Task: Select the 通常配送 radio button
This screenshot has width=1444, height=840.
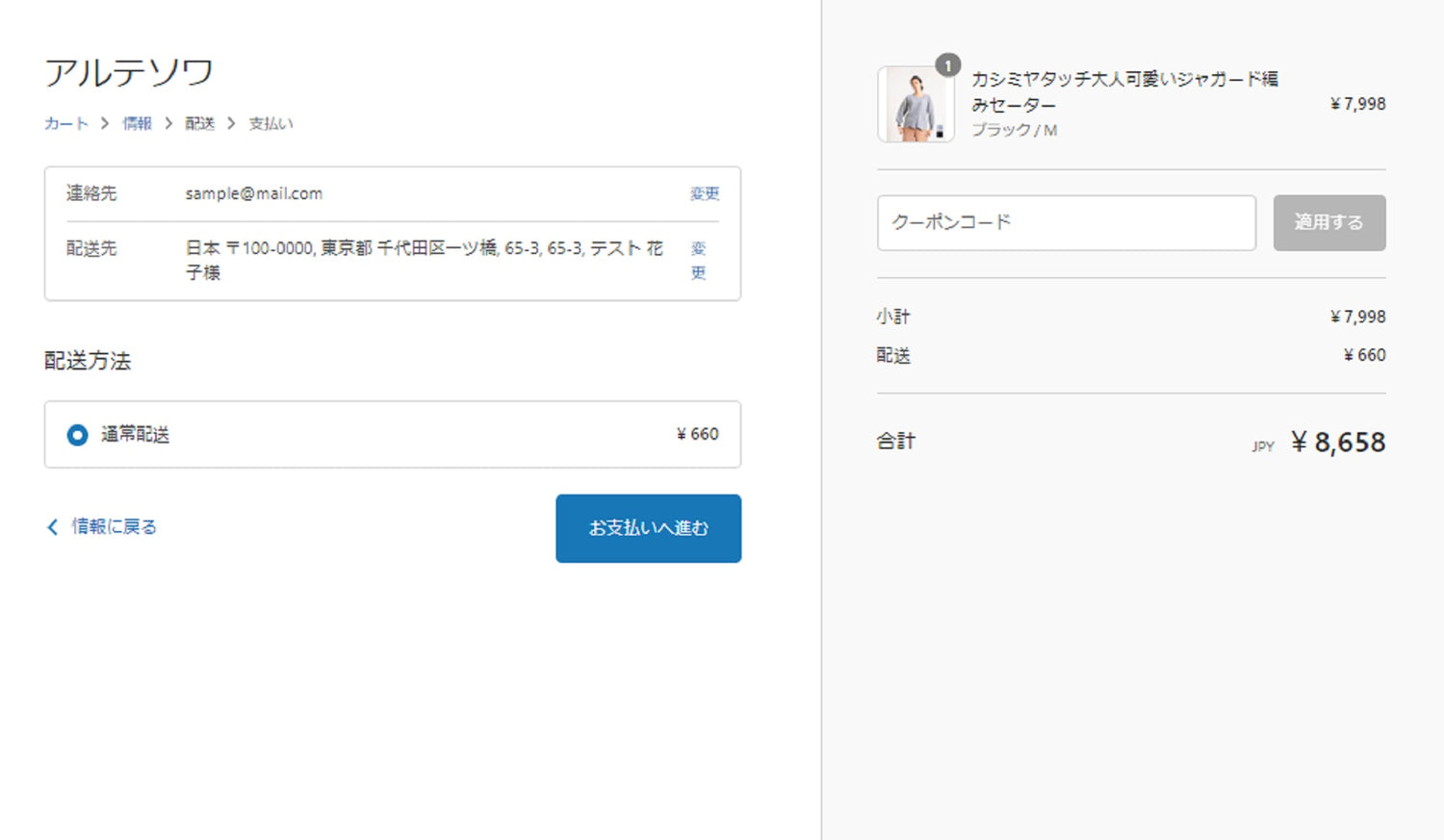Action: click(77, 435)
